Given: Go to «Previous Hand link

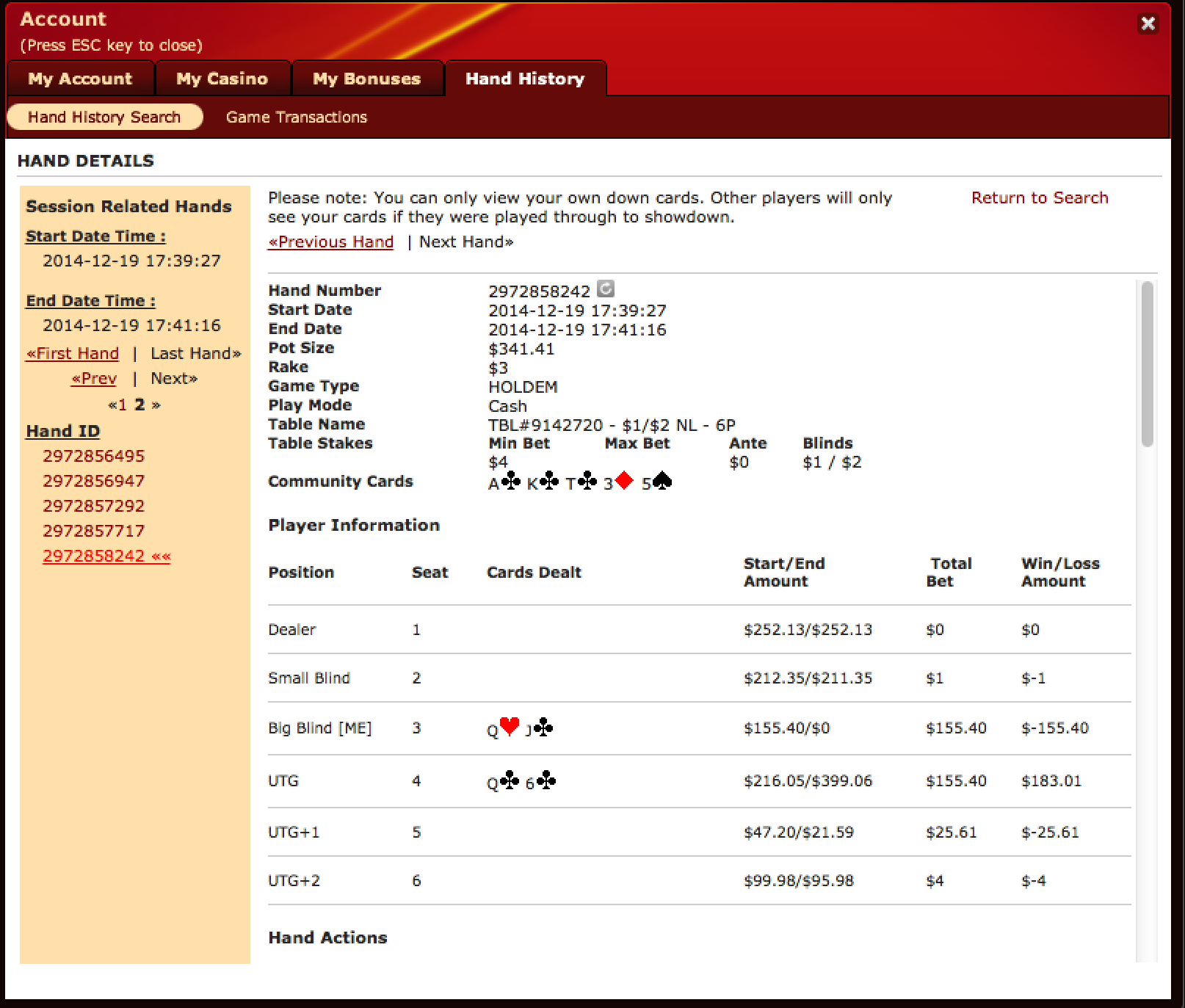Looking at the screenshot, I should [330, 242].
